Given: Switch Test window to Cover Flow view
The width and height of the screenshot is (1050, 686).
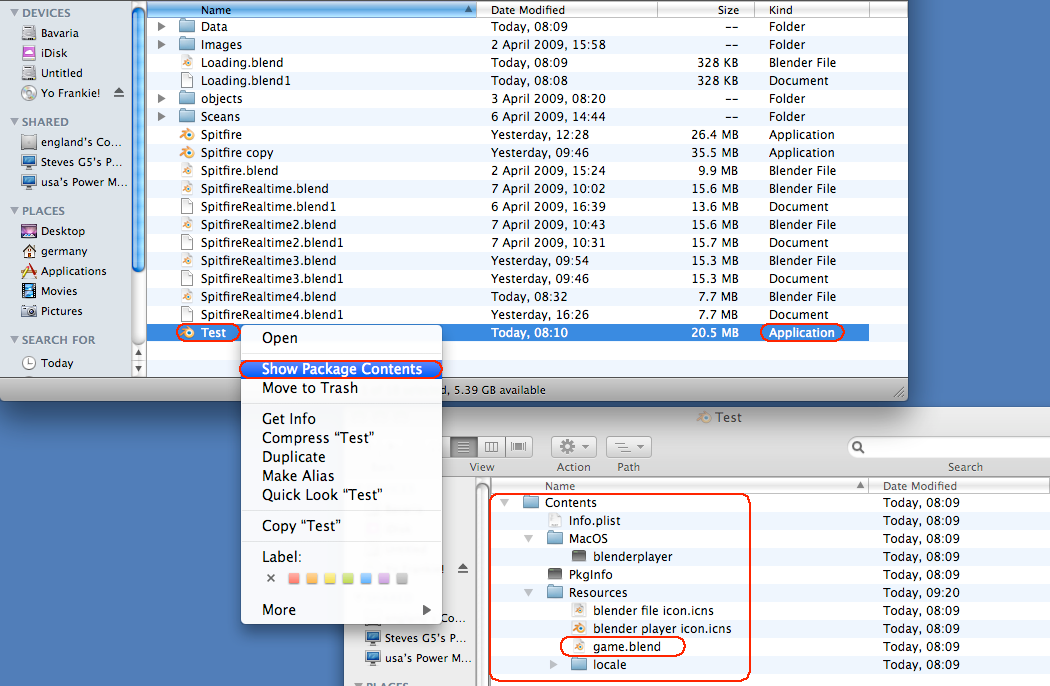Looking at the screenshot, I should click(518, 447).
